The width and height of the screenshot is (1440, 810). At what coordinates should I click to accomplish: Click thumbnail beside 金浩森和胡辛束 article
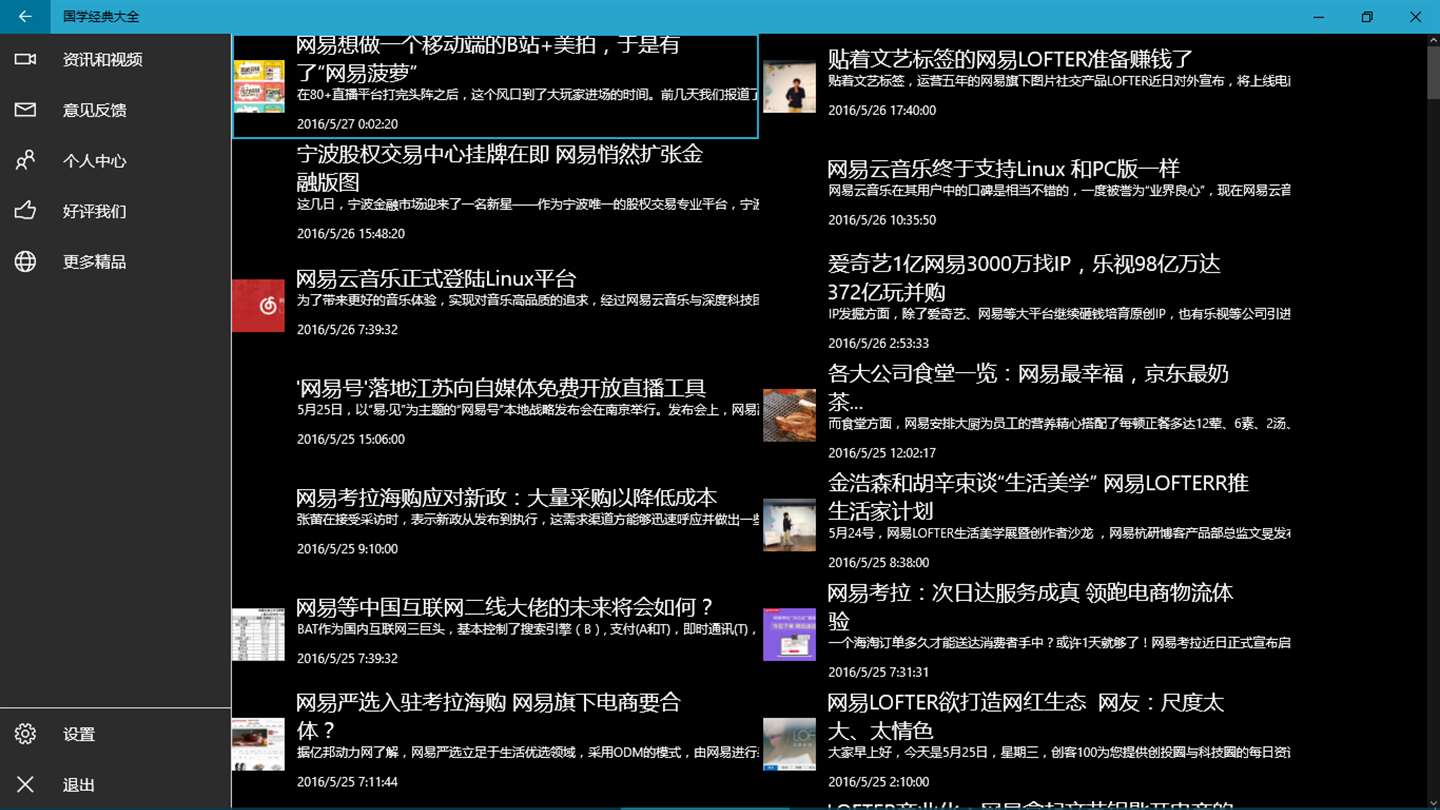click(x=789, y=524)
